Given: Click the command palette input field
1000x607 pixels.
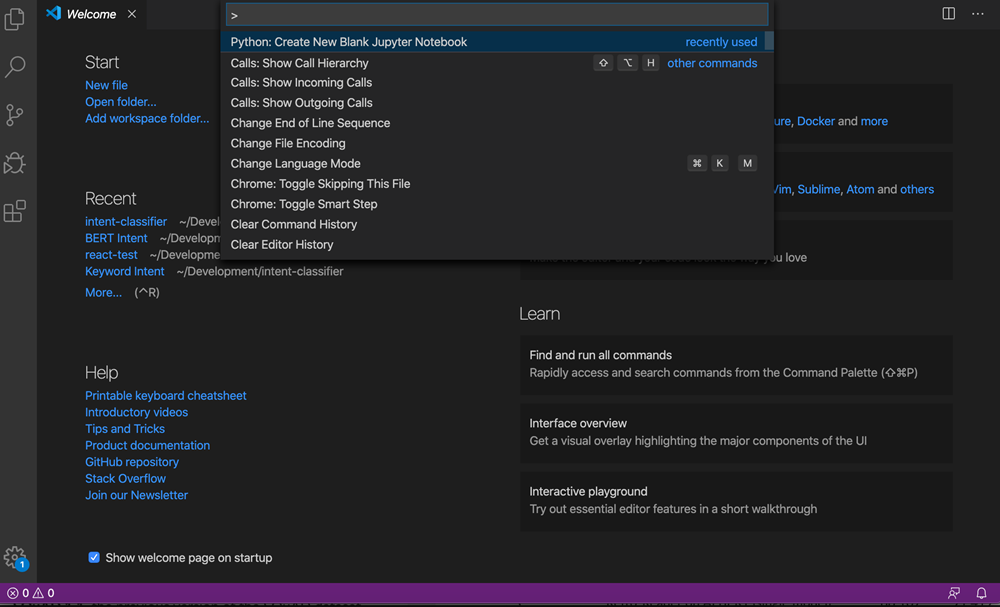Looking at the screenshot, I should point(497,15).
